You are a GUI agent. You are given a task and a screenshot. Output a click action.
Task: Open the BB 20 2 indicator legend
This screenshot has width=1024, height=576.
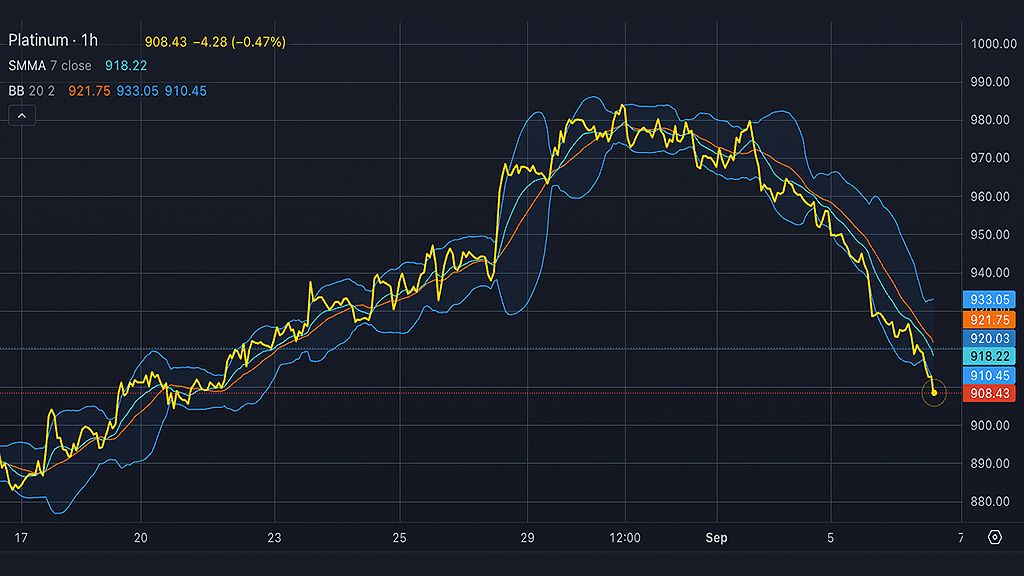point(31,91)
